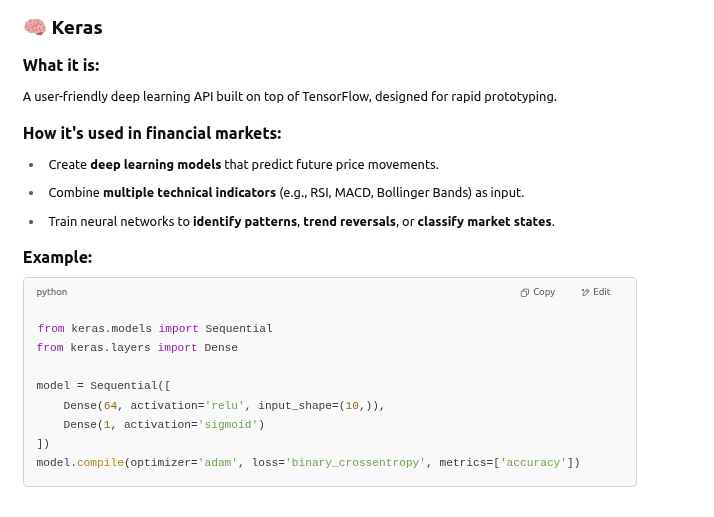Click the copy icon in the code block
Image resolution: width=714 pixels, height=517 pixels.
pos(525,292)
